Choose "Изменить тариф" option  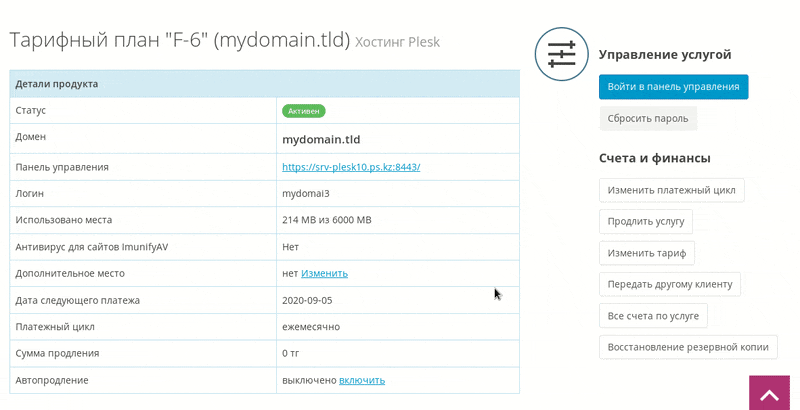pyautogui.click(x=646, y=253)
